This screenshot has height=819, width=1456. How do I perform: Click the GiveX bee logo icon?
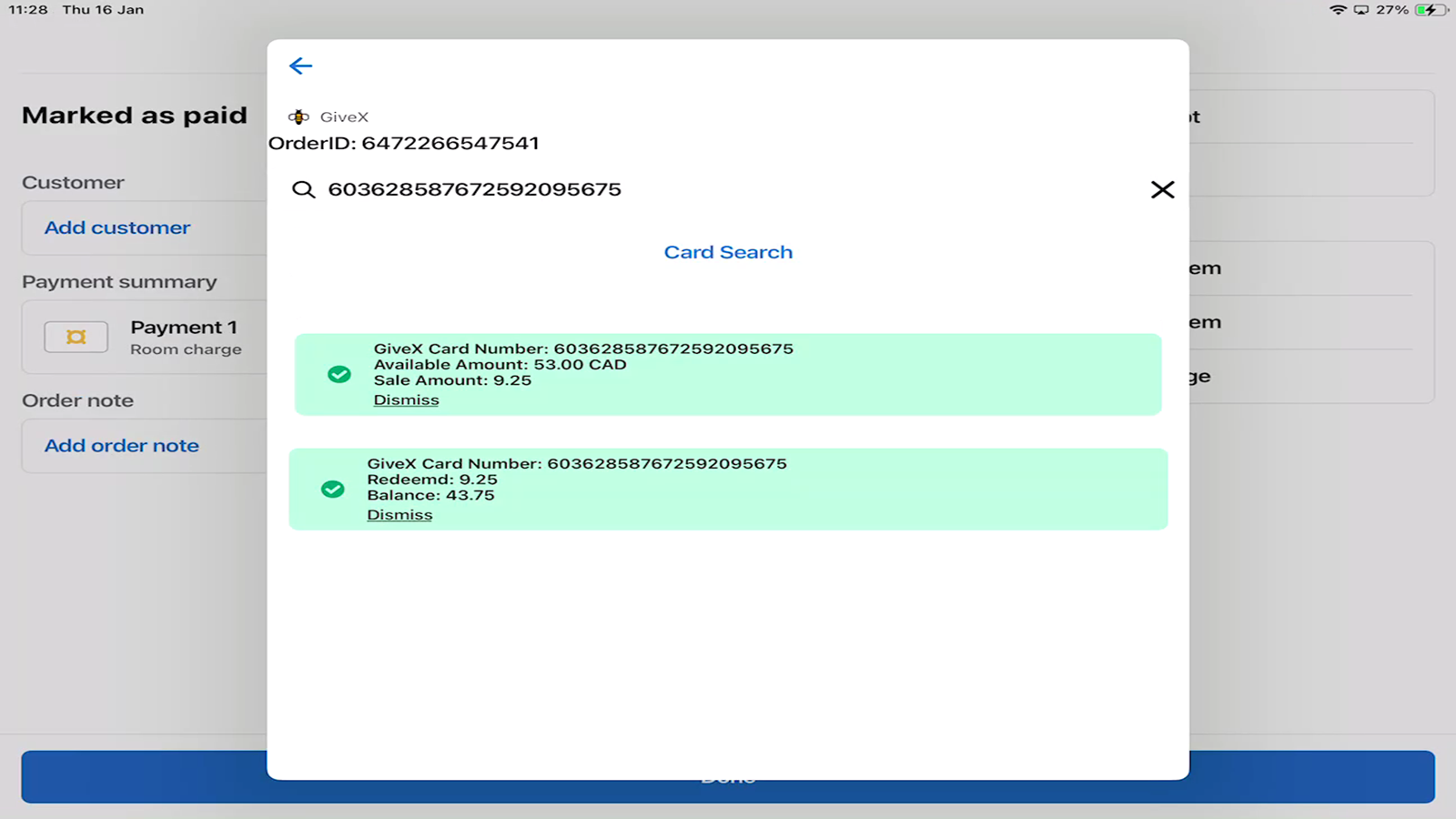(x=298, y=116)
